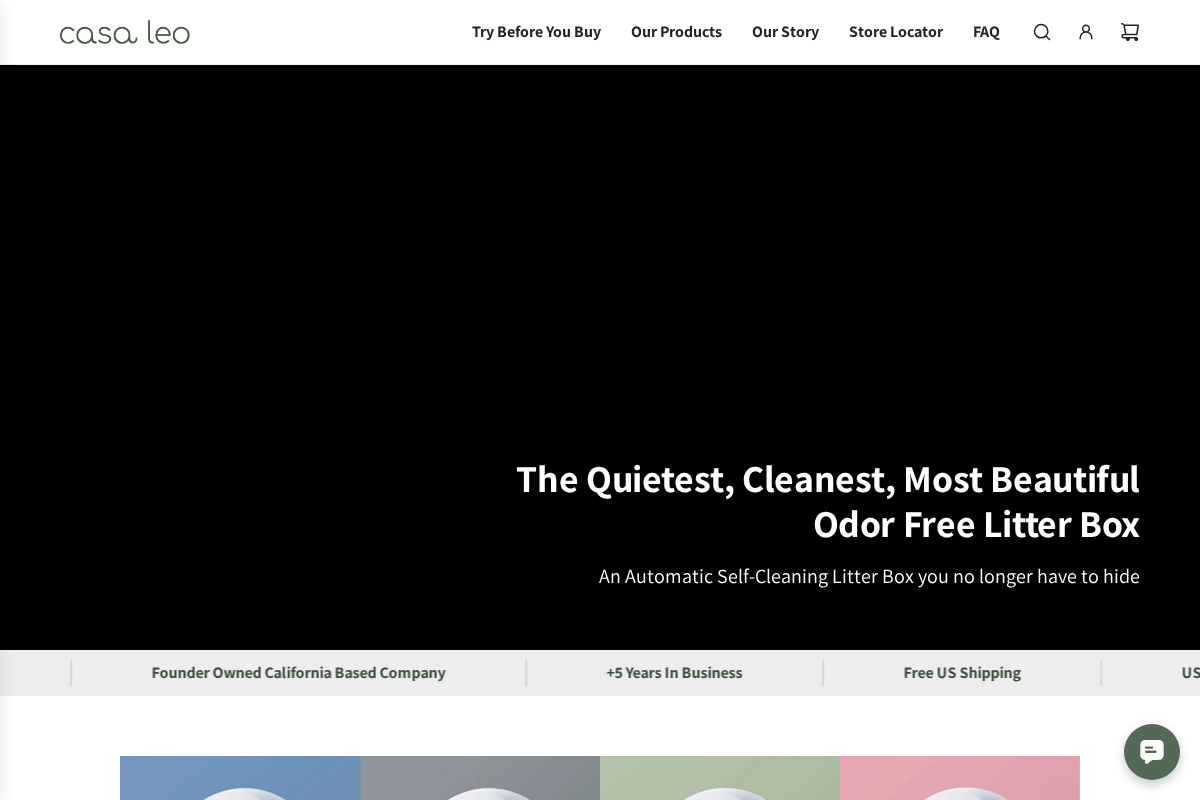Open the Try Before You Buy menu

coord(536,32)
